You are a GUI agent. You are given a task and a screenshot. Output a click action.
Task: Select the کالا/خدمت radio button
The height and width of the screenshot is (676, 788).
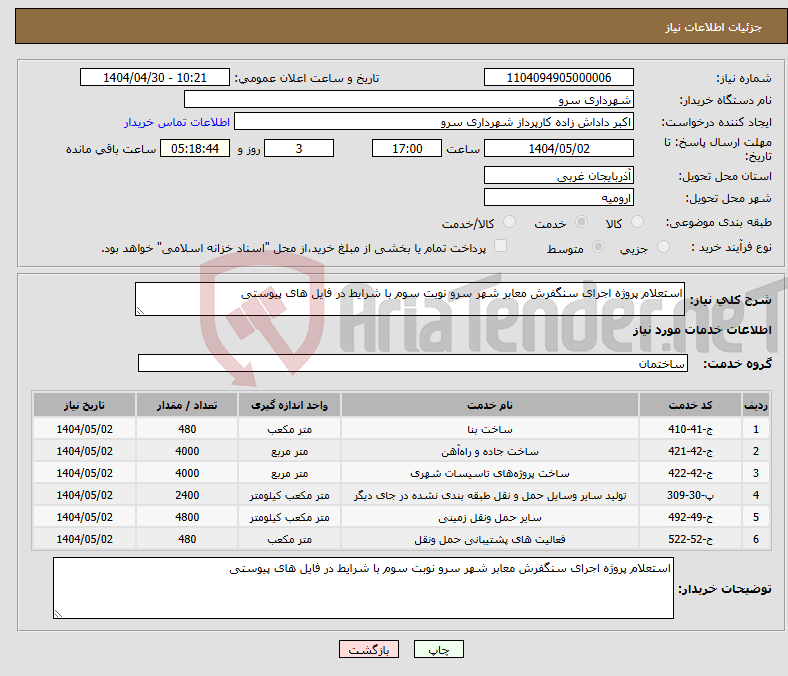point(510,222)
